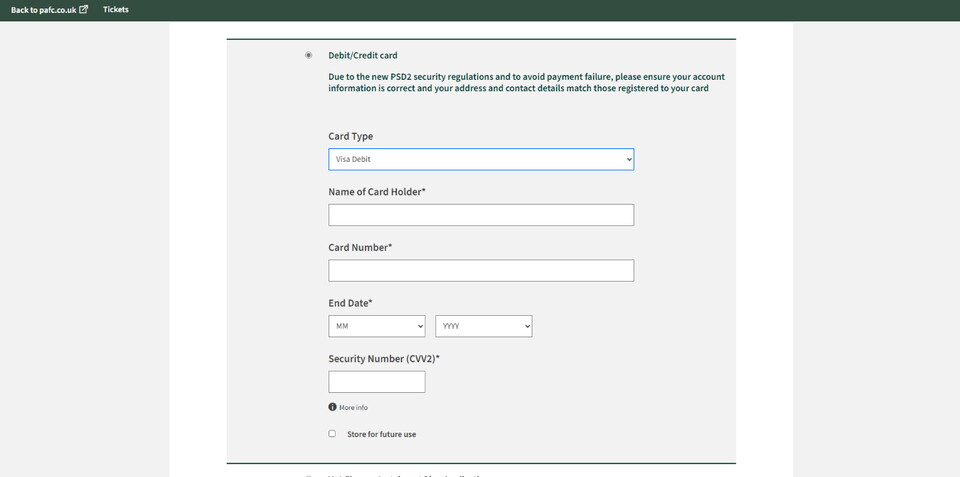Click the Name of Card Holder label
Image resolution: width=960 pixels, height=477 pixels.
[x=376, y=192]
